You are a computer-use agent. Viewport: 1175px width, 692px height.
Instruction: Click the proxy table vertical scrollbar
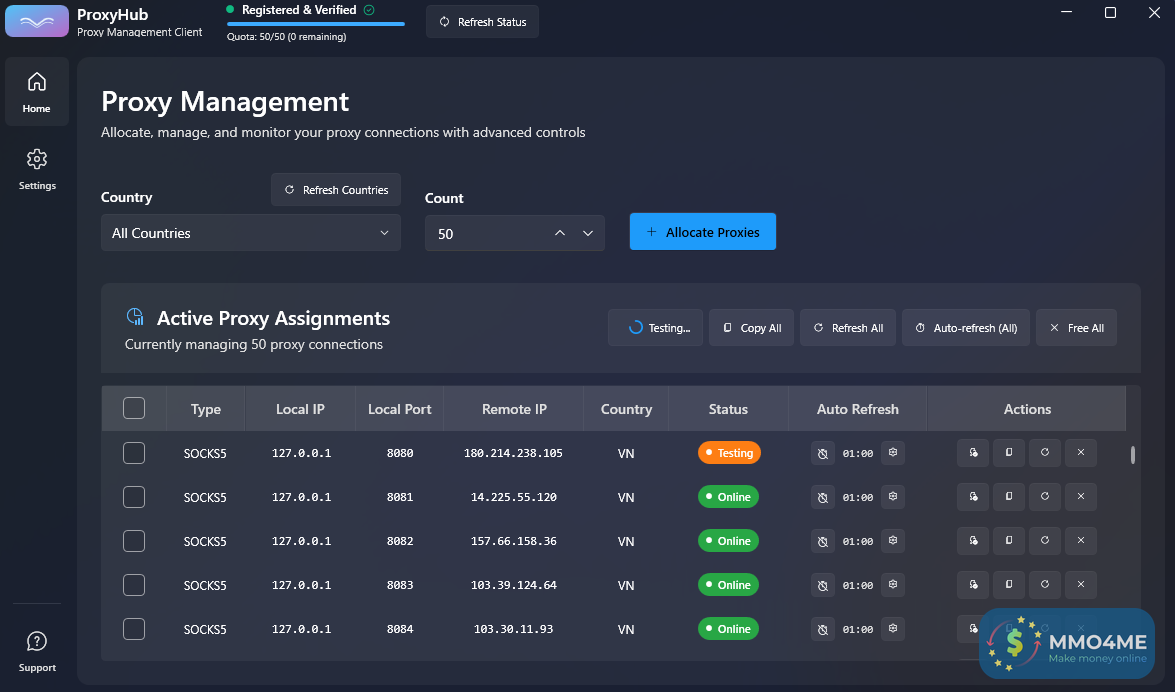[x=1132, y=455]
